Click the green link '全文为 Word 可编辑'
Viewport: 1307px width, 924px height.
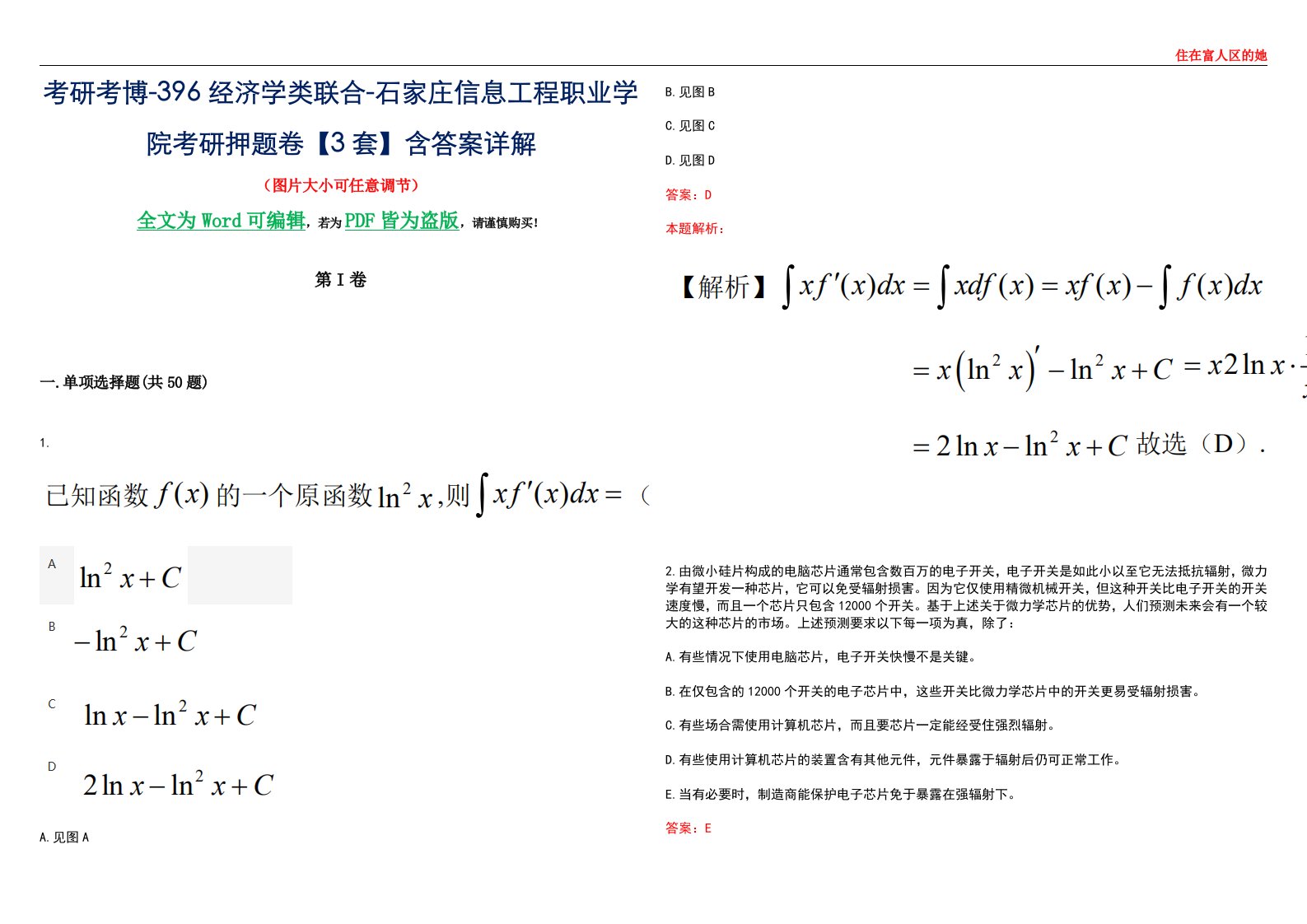[221, 221]
